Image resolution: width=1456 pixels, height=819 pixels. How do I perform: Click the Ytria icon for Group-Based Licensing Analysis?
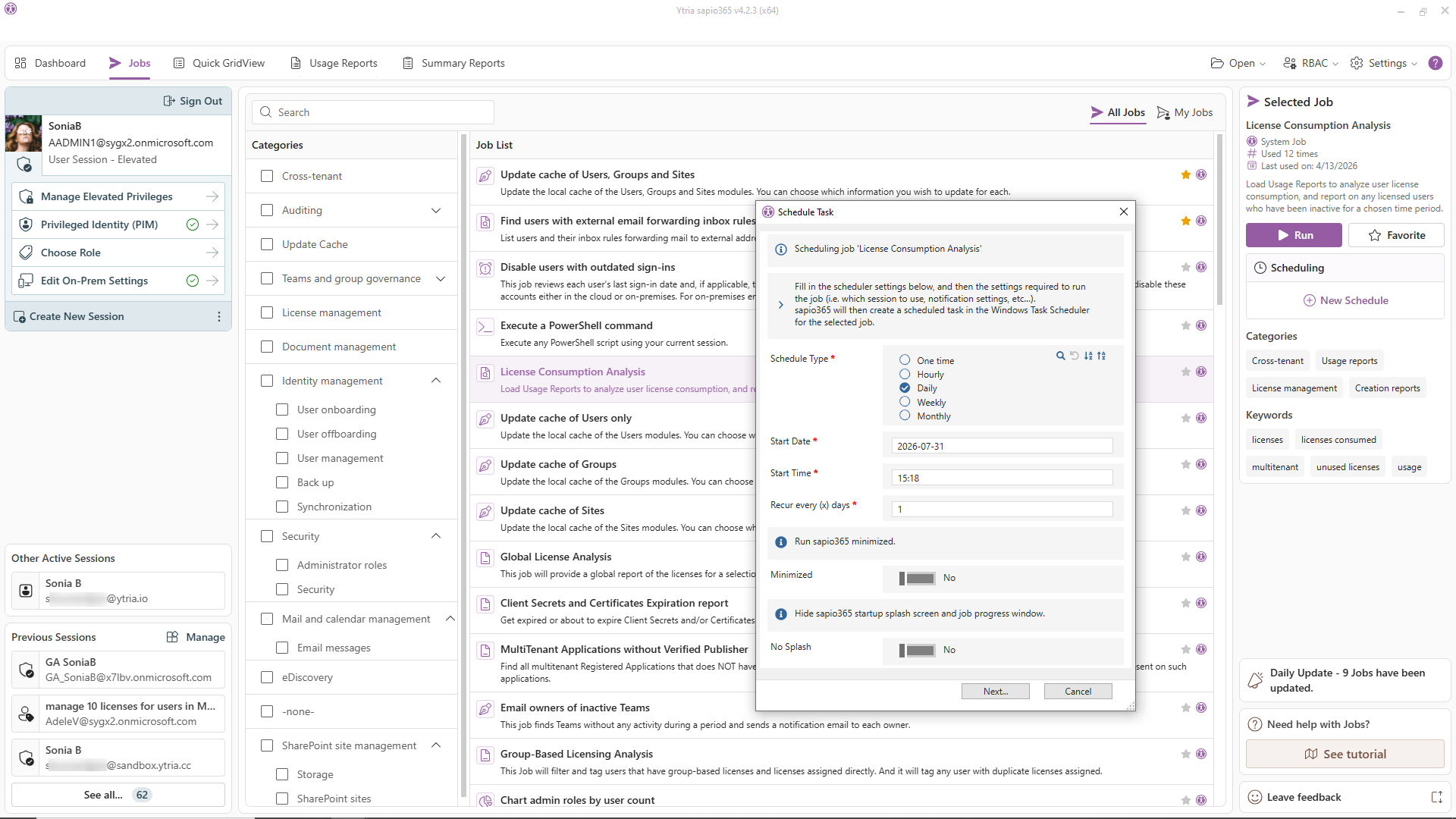pyautogui.click(x=1201, y=754)
